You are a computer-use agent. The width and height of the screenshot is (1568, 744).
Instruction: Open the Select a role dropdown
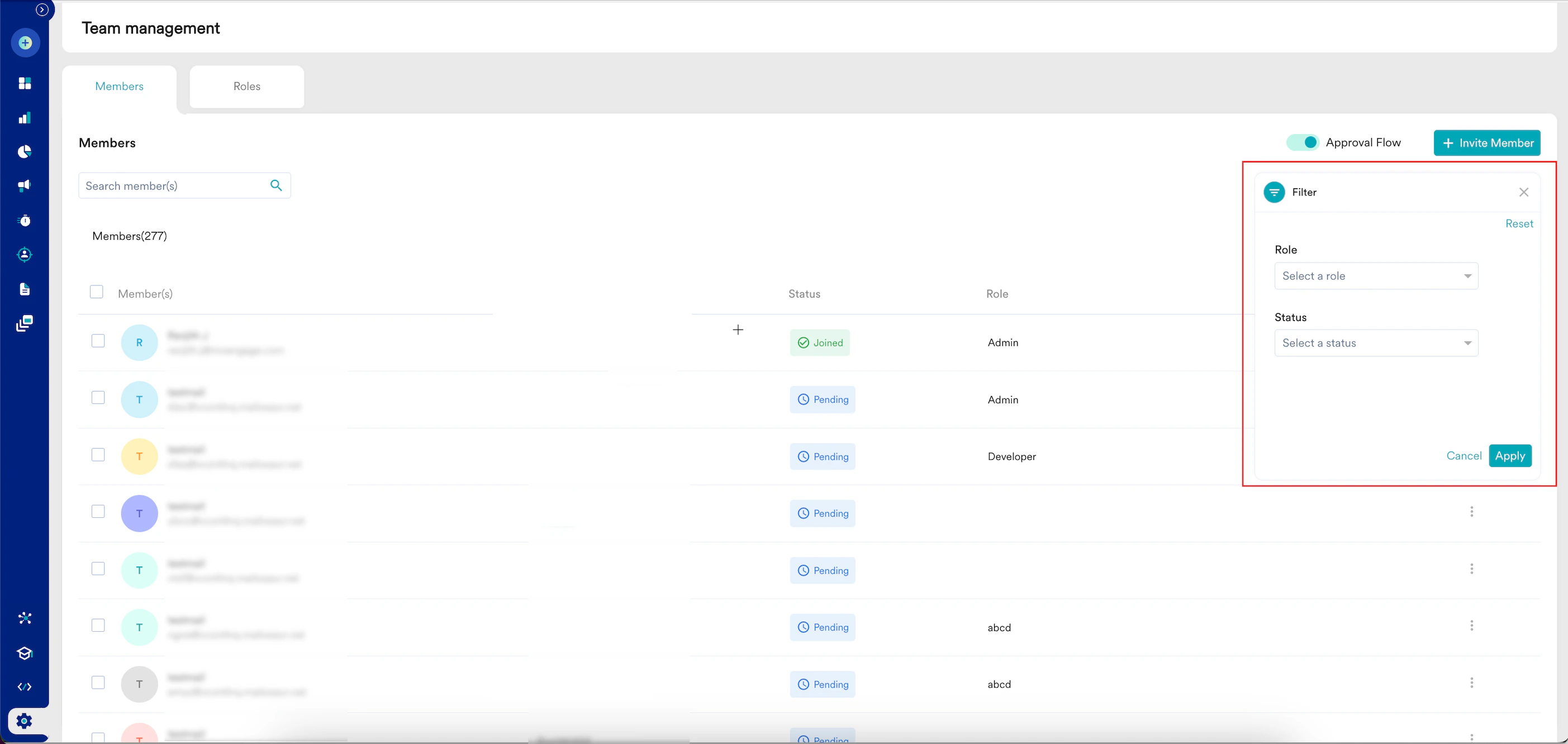tap(1376, 276)
